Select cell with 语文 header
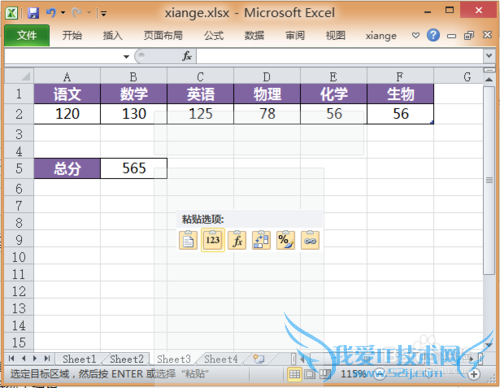Viewport: 500px width, 388px height. click(67, 94)
